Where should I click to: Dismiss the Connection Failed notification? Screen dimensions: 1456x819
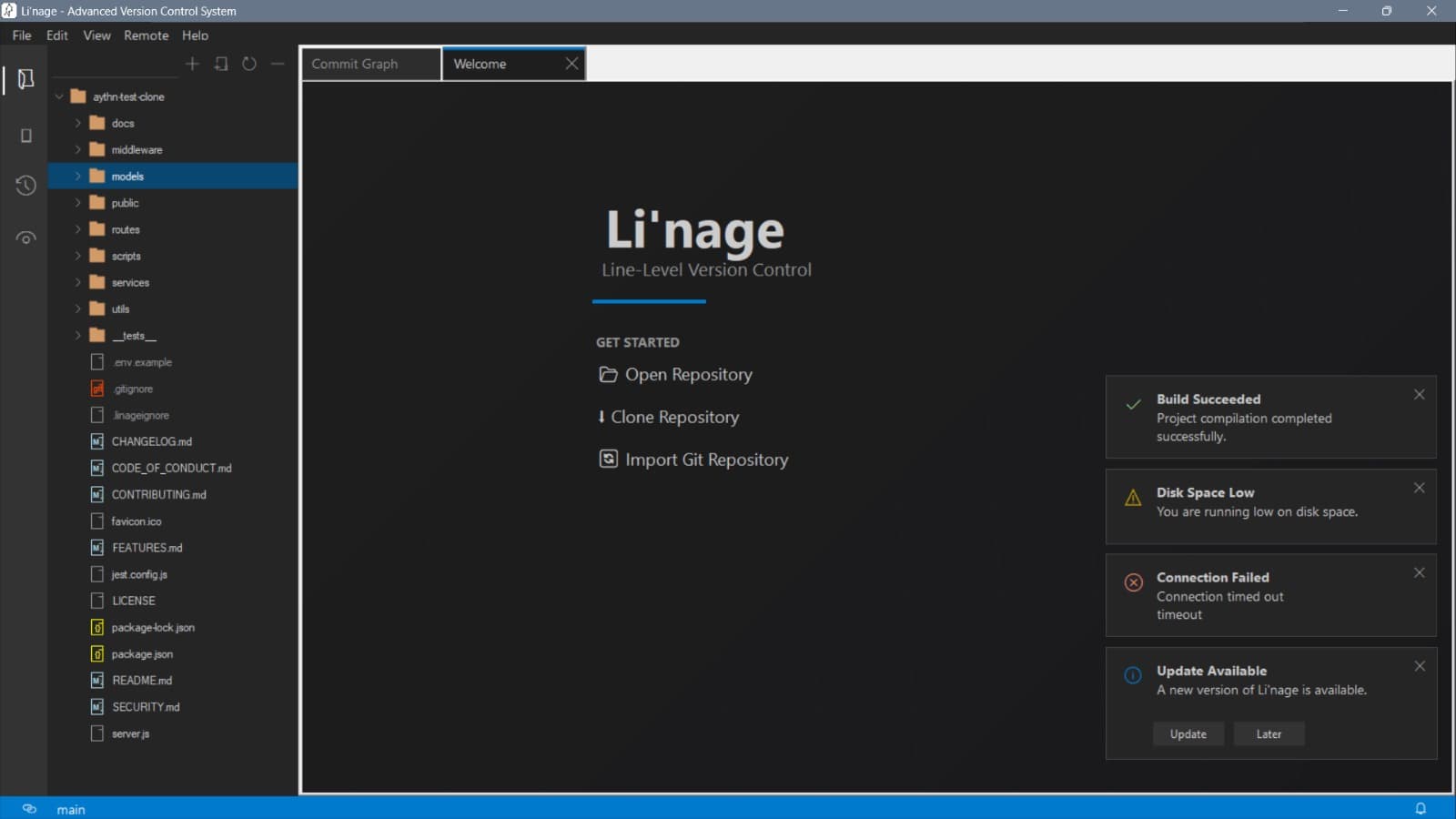pyautogui.click(x=1419, y=572)
